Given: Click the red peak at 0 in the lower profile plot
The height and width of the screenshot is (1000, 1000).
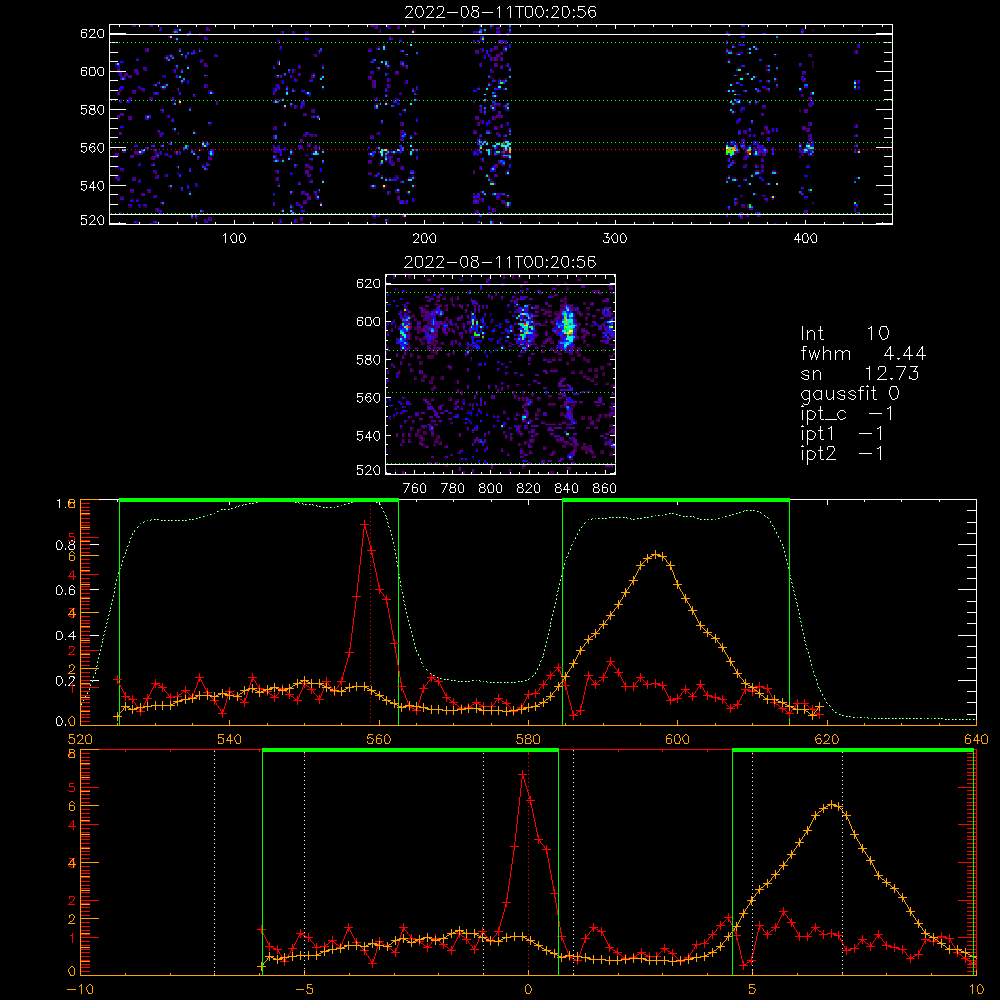Looking at the screenshot, I should (x=522, y=774).
